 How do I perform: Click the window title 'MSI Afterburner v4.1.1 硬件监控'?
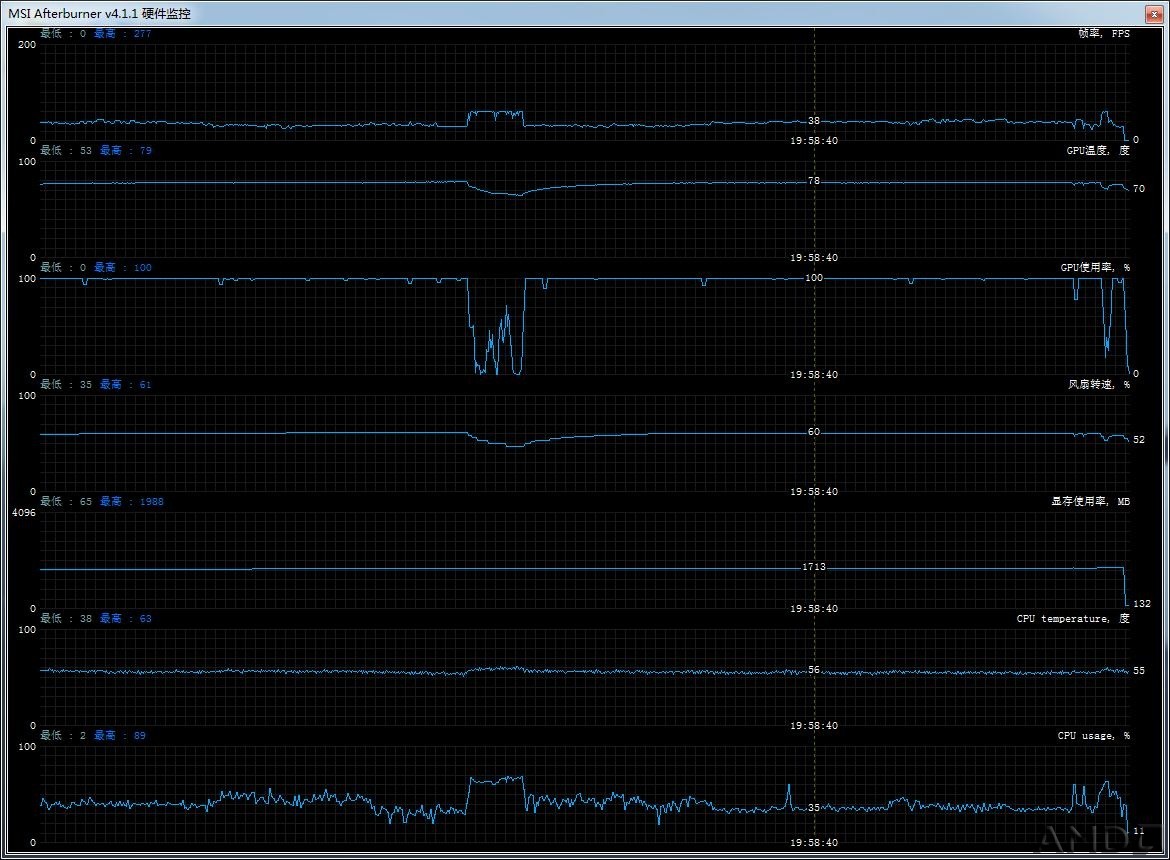(99, 13)
